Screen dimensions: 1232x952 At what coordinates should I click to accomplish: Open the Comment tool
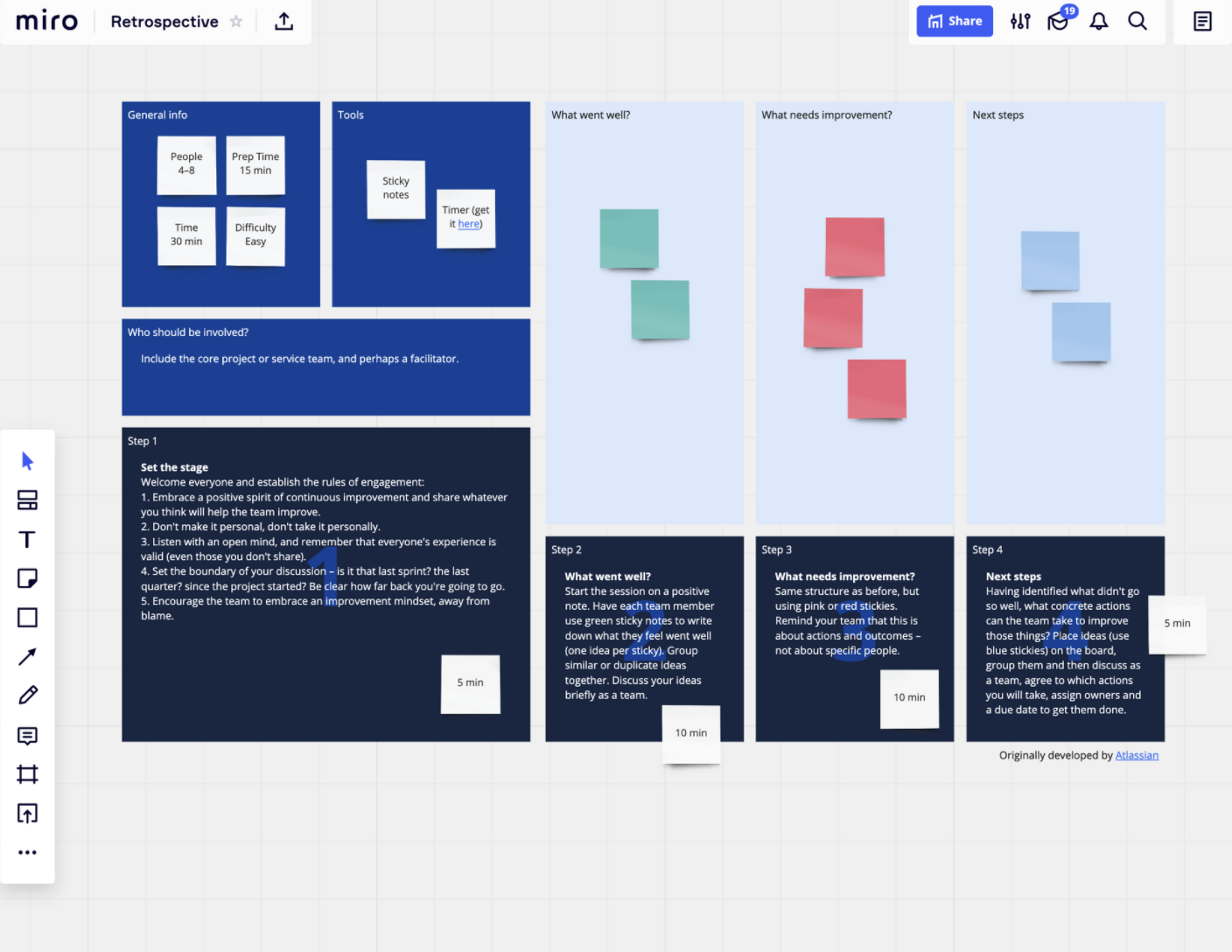[27, 735]
